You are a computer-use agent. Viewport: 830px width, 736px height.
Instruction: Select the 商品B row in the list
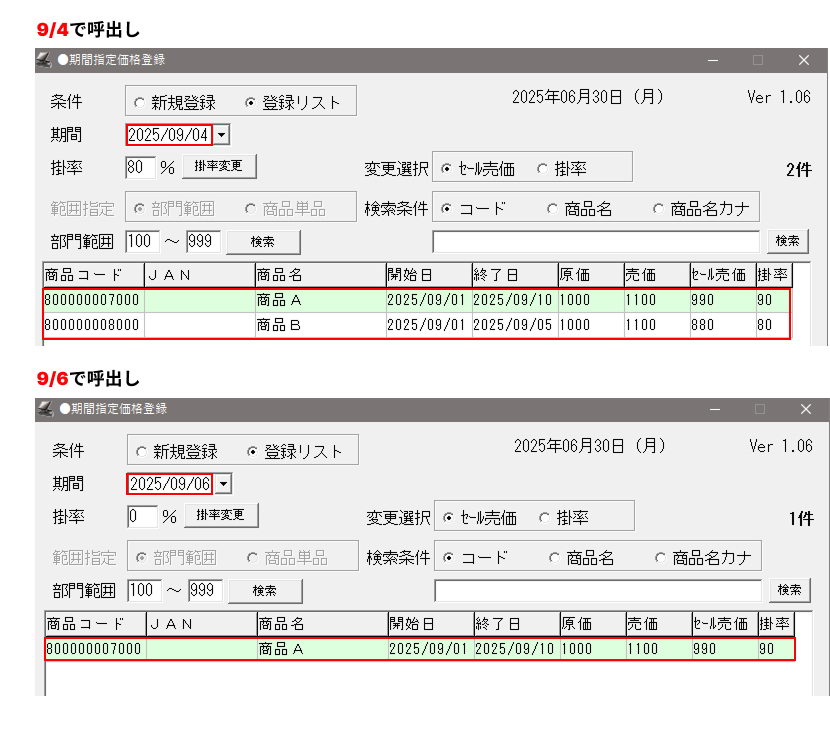pos(415,325)
